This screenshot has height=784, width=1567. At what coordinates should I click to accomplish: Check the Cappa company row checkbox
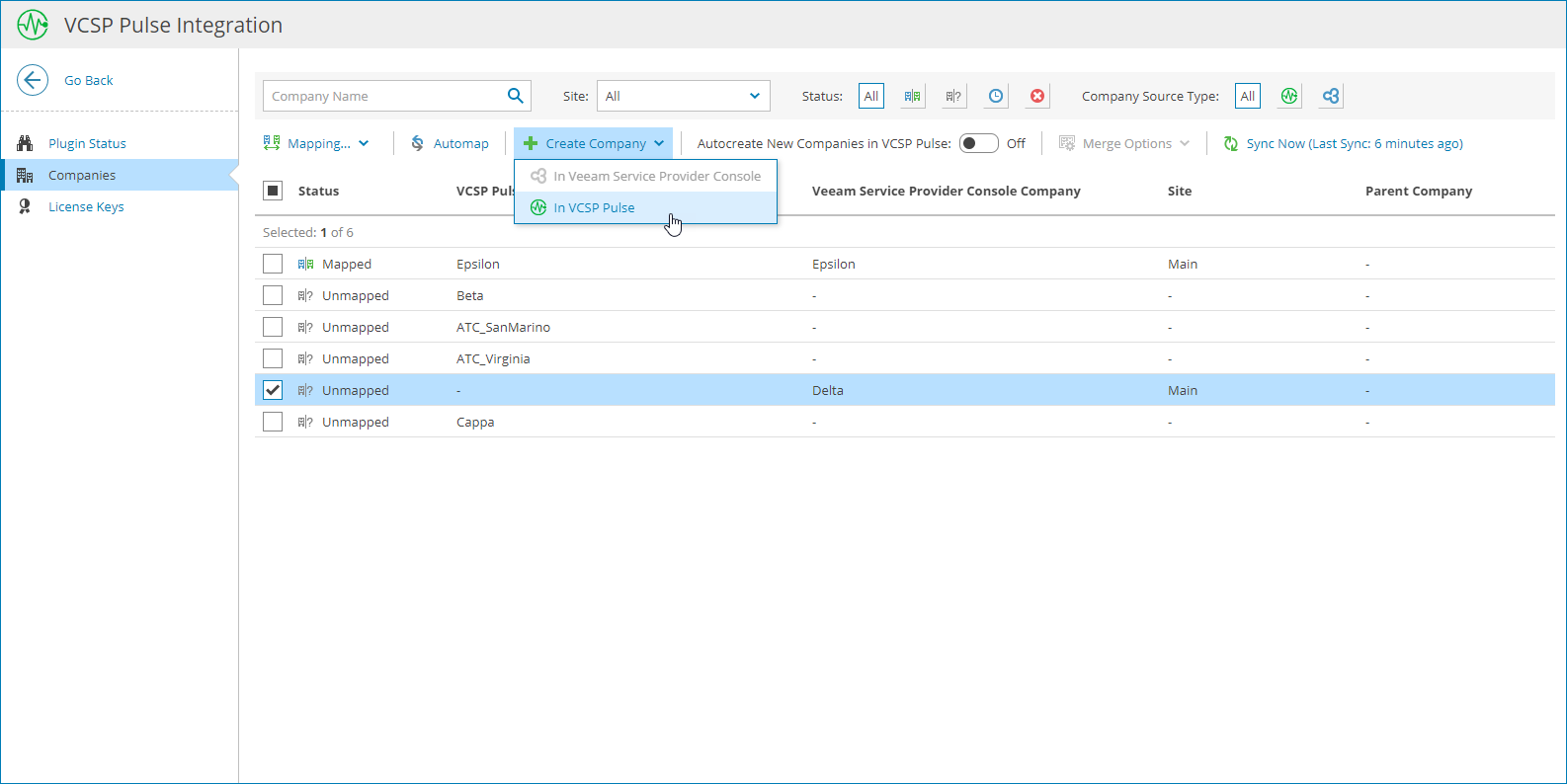pos(273,422)
